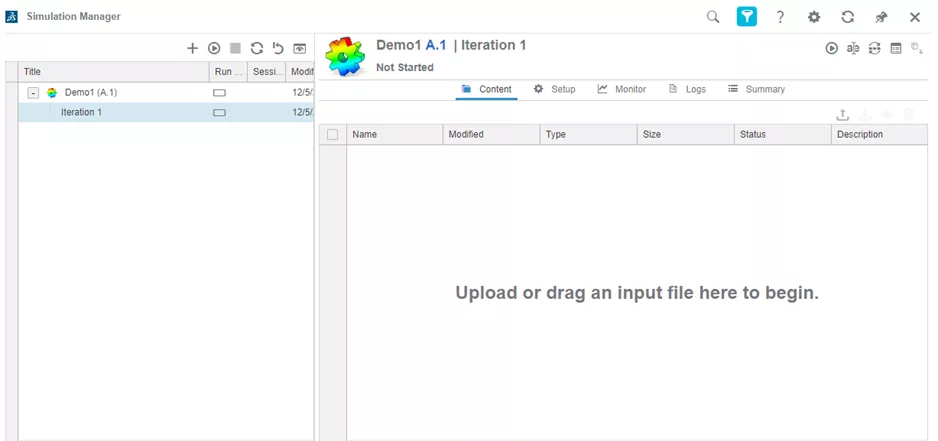Click the monitor window icon in tree toolbar
This screenshot has width=938, height=441.
299,48
